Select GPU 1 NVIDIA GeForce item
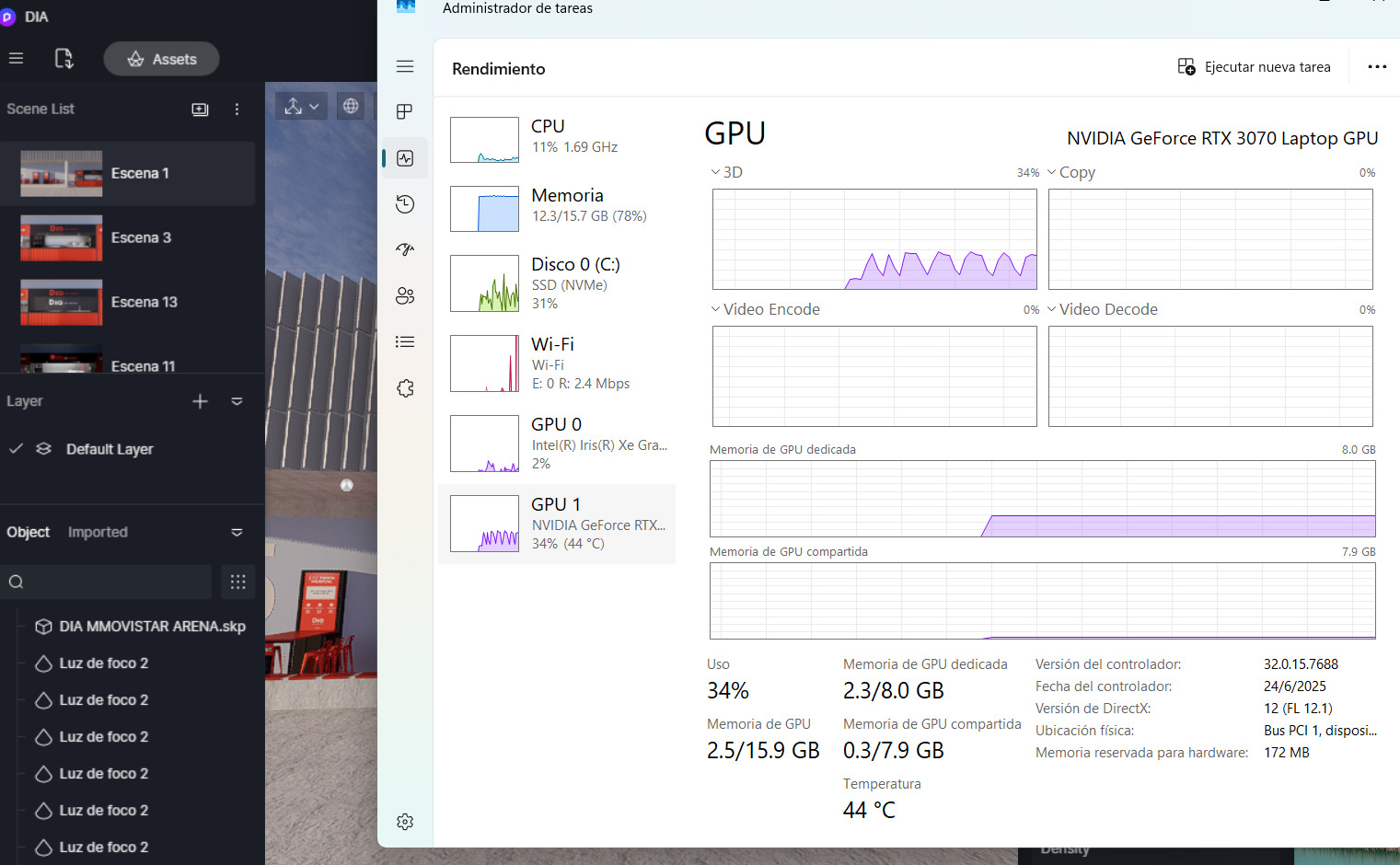 pyautogui.click(x=558, y=524)
